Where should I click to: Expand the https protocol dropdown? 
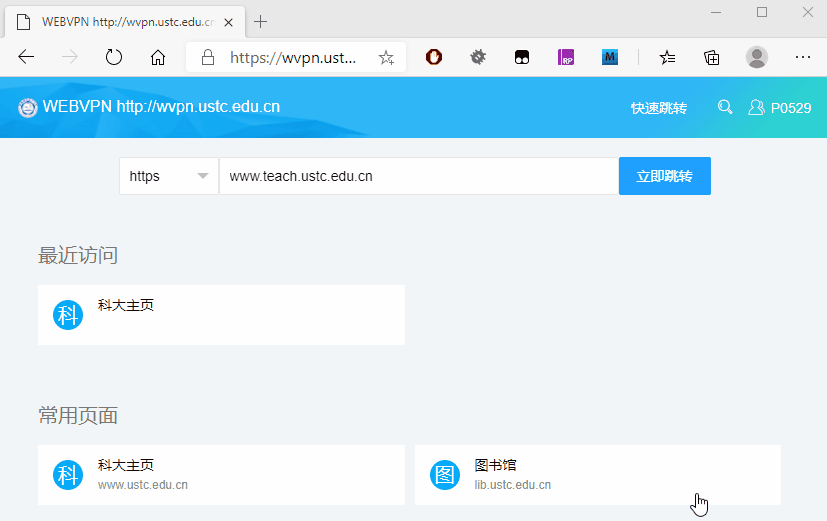point(169,176)
